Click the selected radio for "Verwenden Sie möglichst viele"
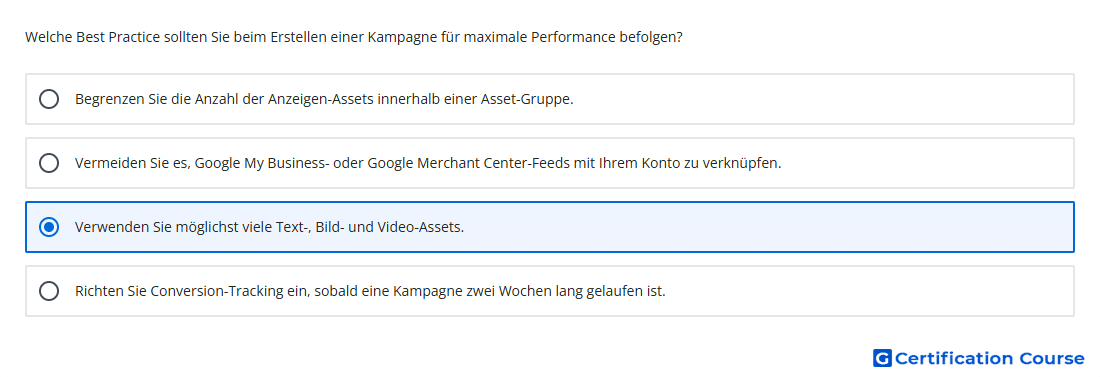The height and width of the screenshot is (377, 1100). 49,227
